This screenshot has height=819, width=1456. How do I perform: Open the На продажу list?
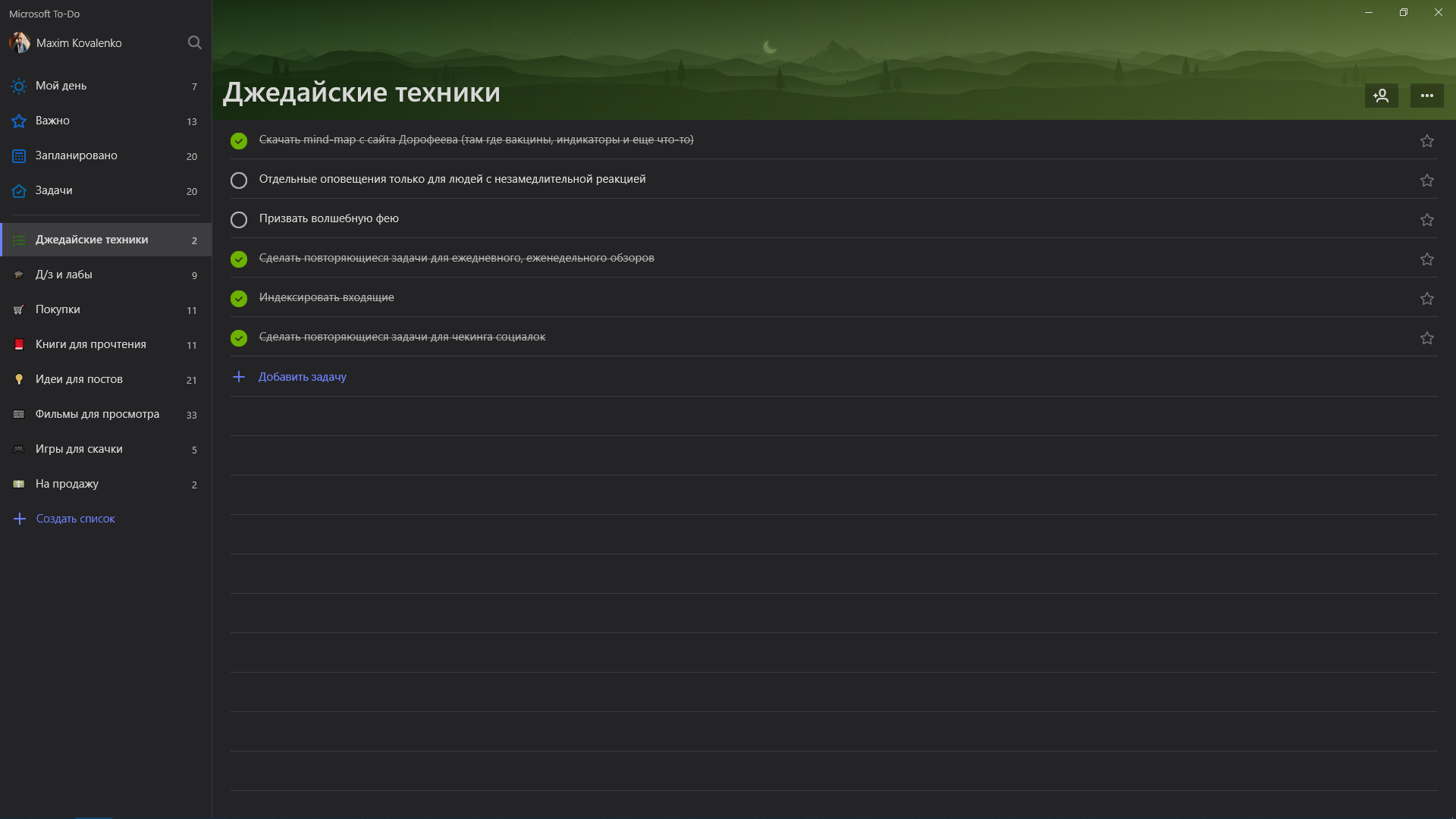pos(105,484)
